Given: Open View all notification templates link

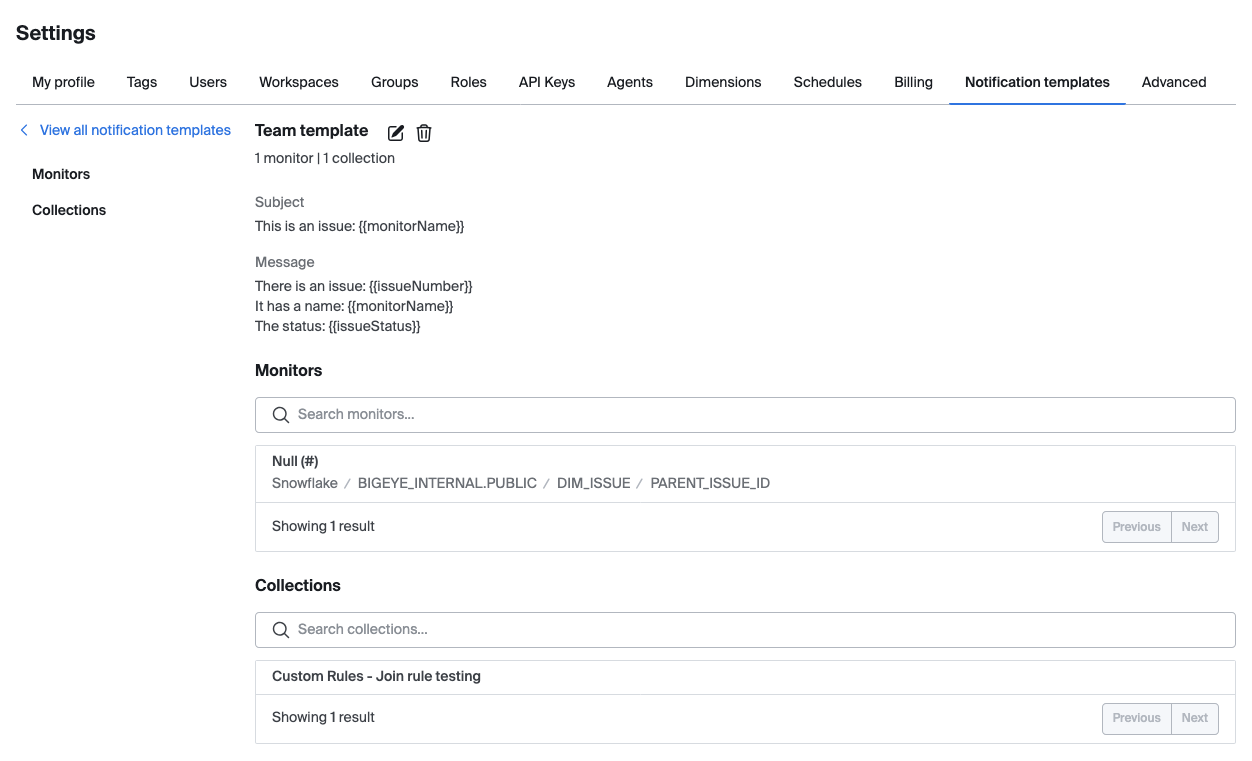Looking at the screenshot, I should click(x=135, y=130).
